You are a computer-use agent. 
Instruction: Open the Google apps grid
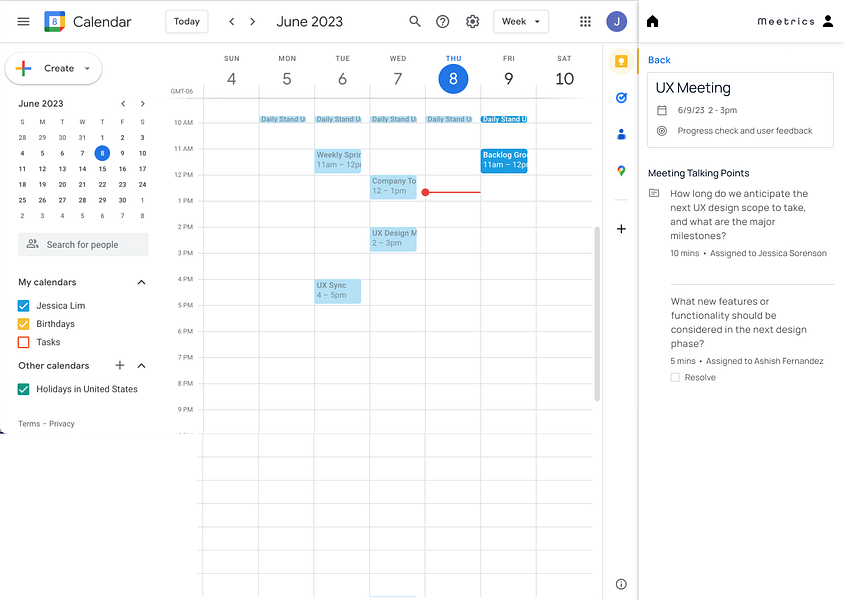[x=585, y=22]
